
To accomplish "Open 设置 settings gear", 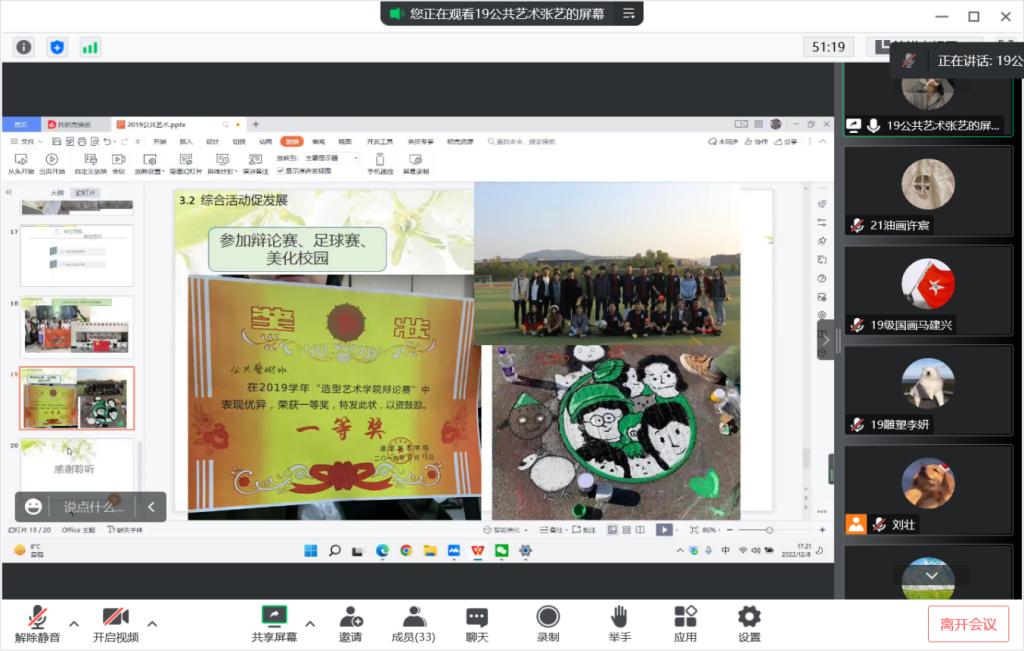I will pos(749,624).
